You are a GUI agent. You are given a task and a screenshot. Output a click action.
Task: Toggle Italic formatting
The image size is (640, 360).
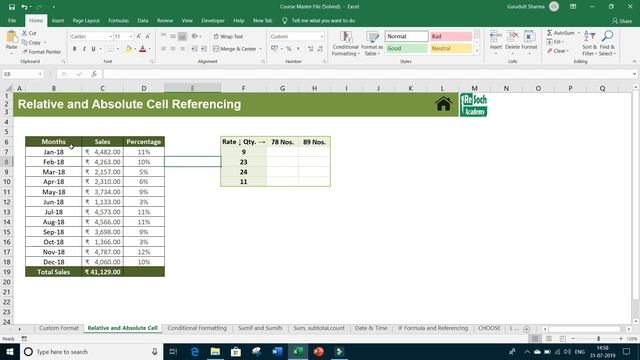pos(84,49)
